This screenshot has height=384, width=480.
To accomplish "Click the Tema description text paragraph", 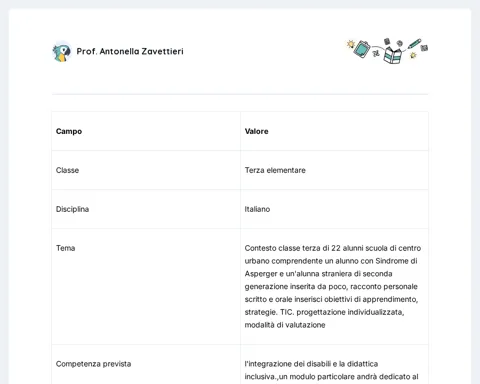I will pos(333,286).
